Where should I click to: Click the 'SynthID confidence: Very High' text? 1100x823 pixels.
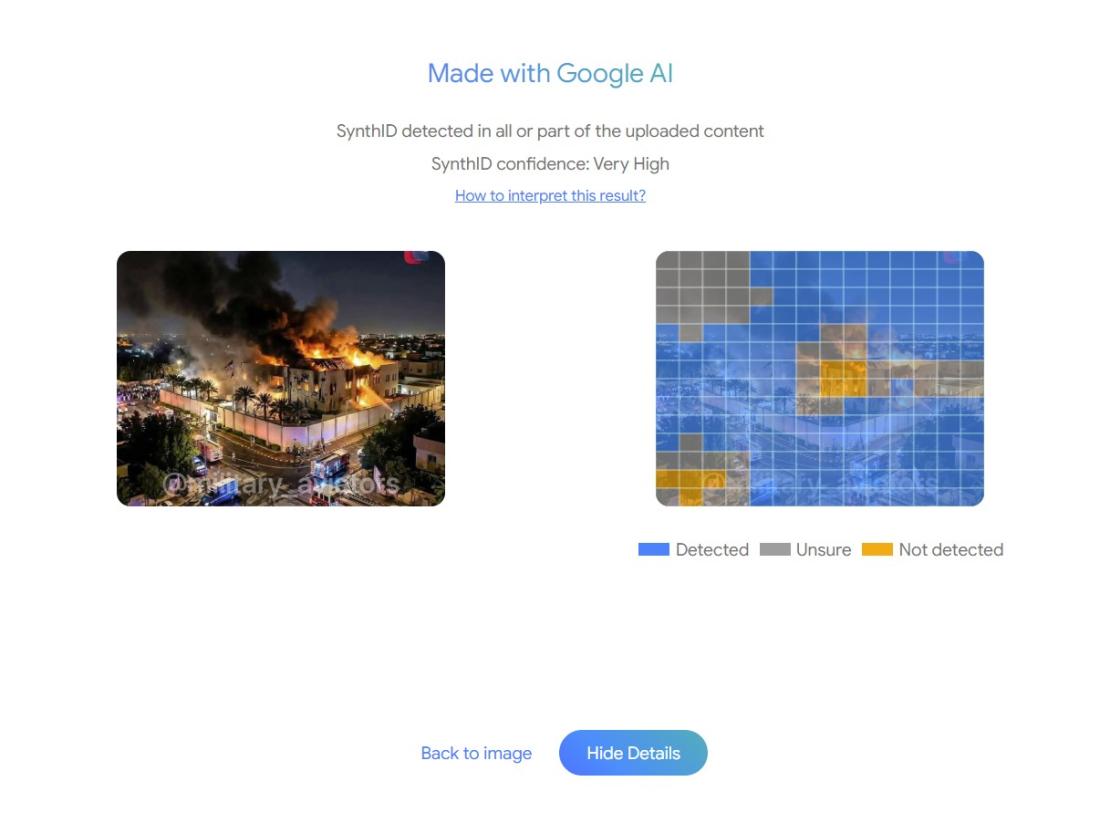550,164
